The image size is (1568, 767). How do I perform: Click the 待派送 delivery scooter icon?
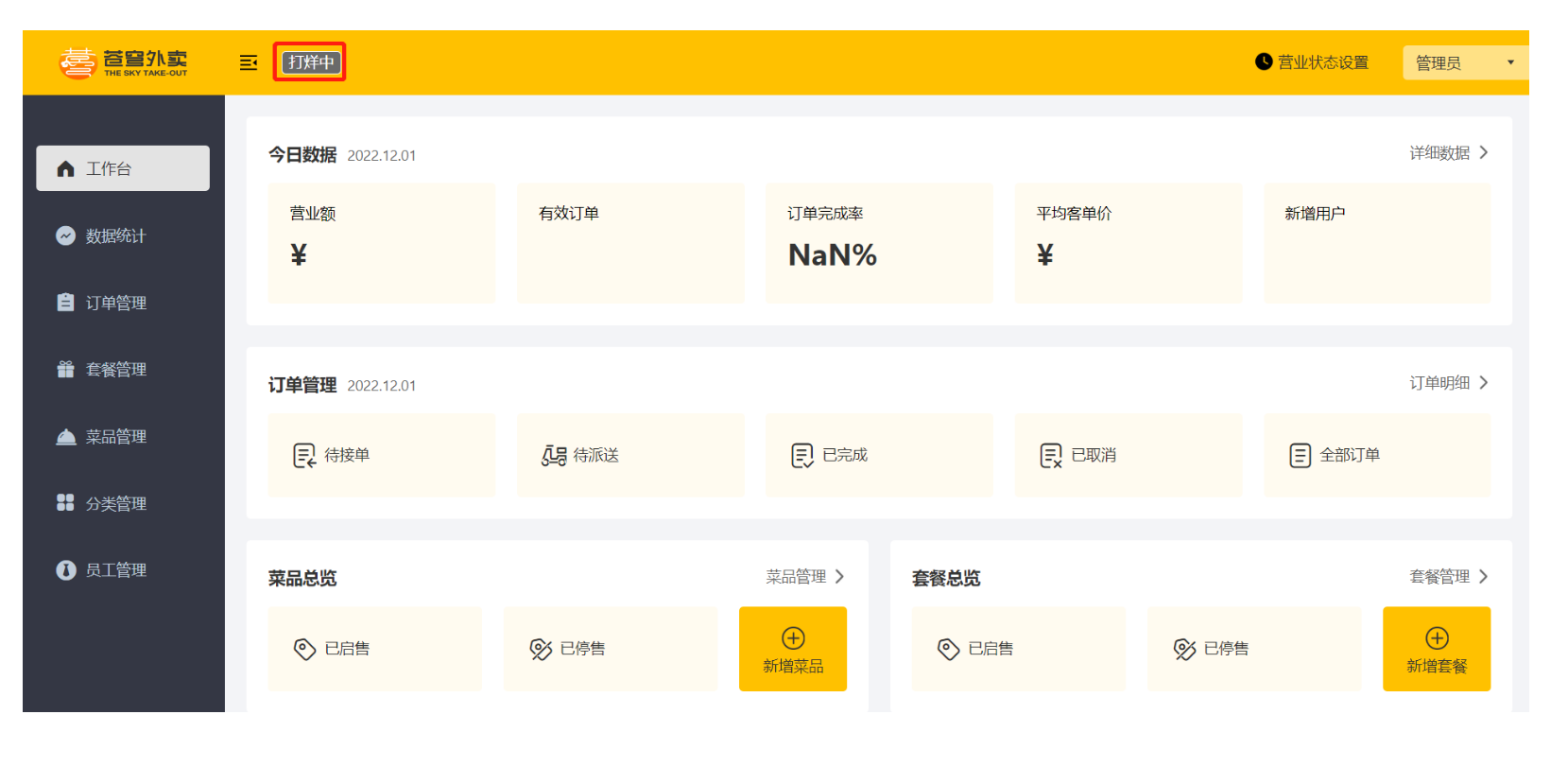[x=554, y=456]
